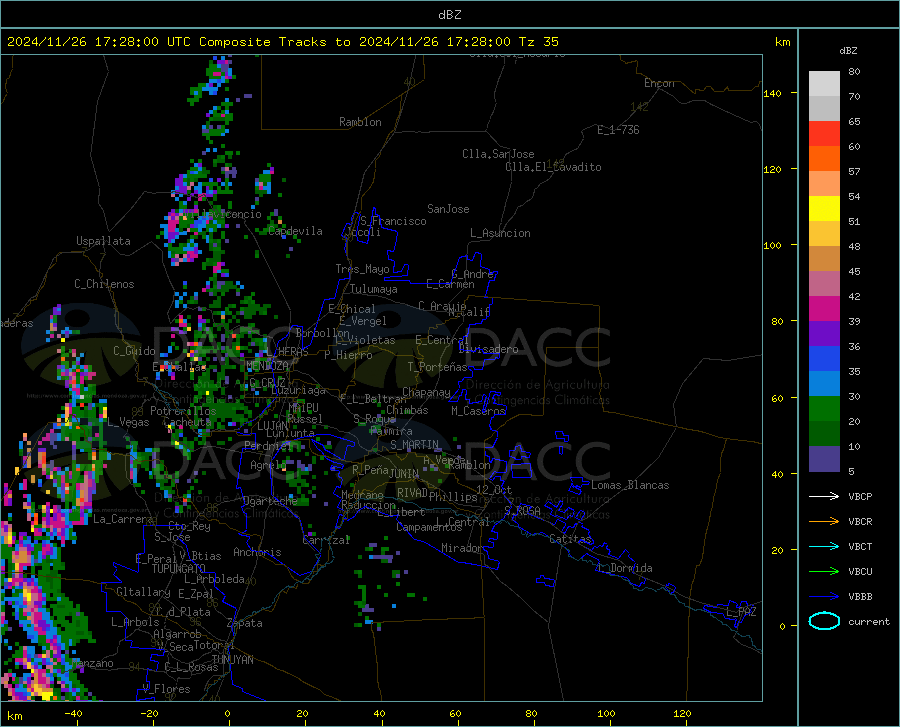Click the purple 39 dBZ color swatch
The height and width of the screenshot is (727, 900).
(824, 334)
